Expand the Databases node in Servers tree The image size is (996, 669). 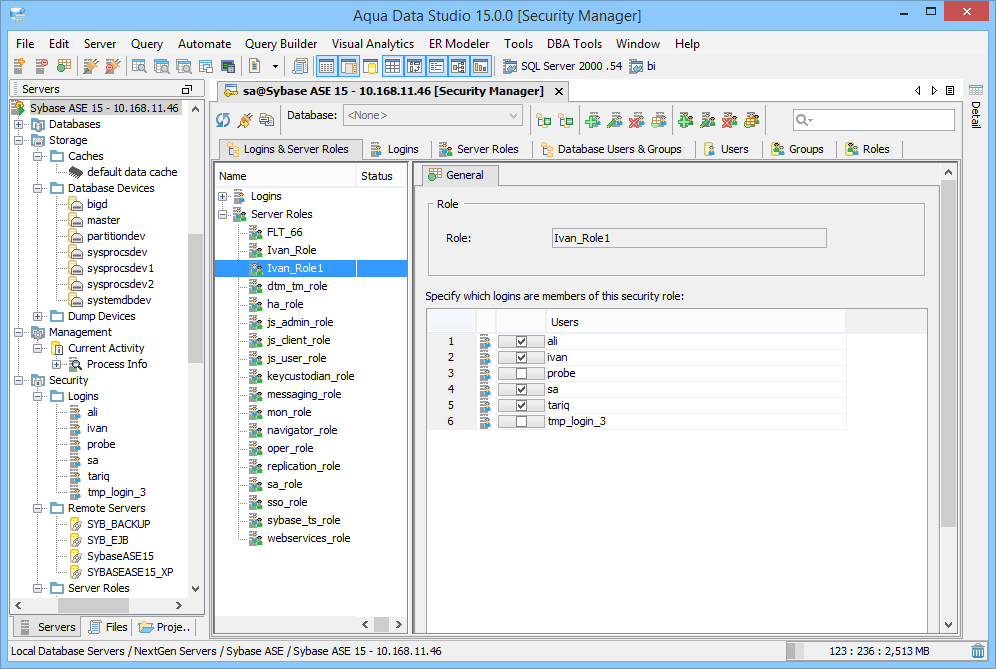click(x=20, y=124)
